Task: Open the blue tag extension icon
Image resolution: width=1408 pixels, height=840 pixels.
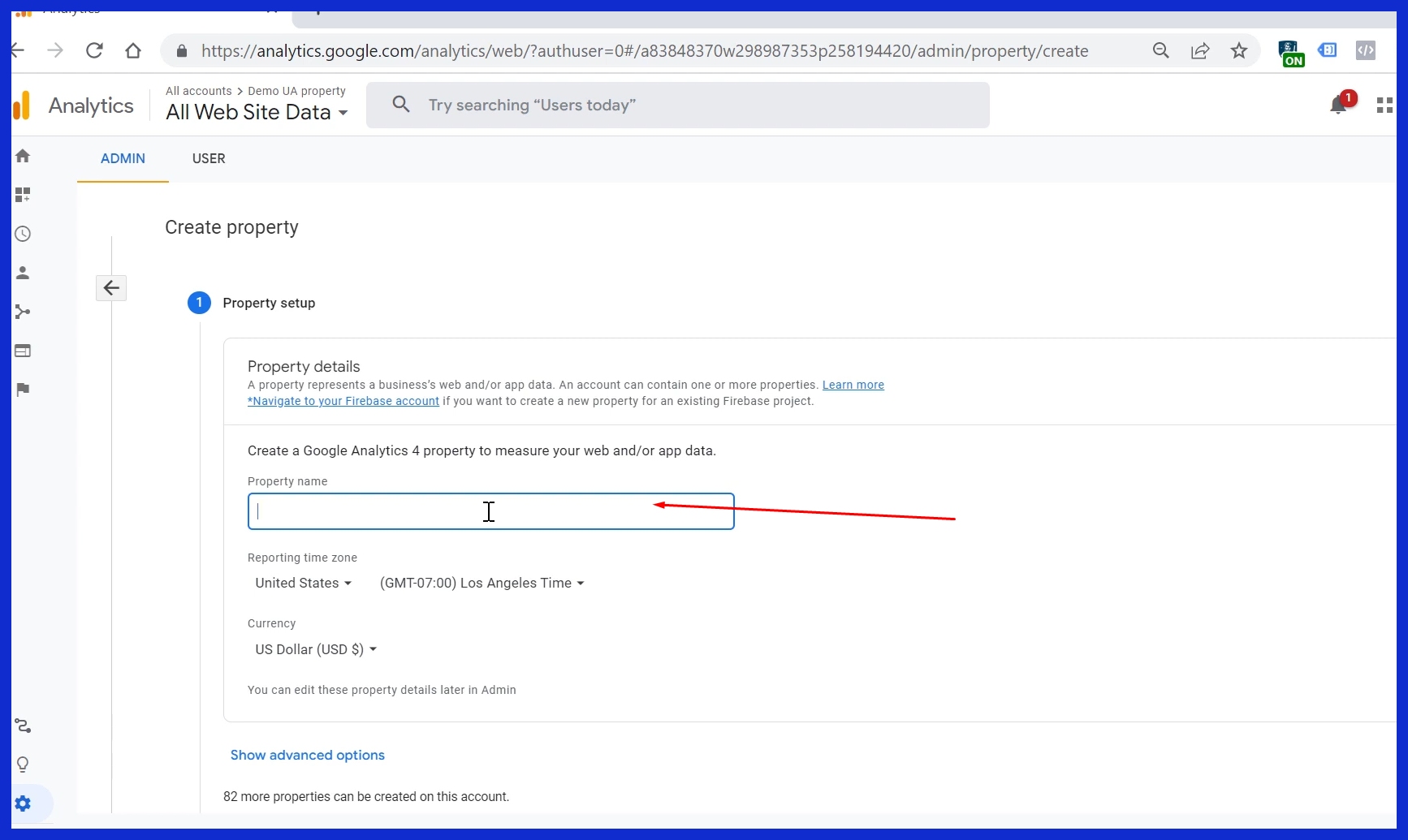Action: (1328, 50)
